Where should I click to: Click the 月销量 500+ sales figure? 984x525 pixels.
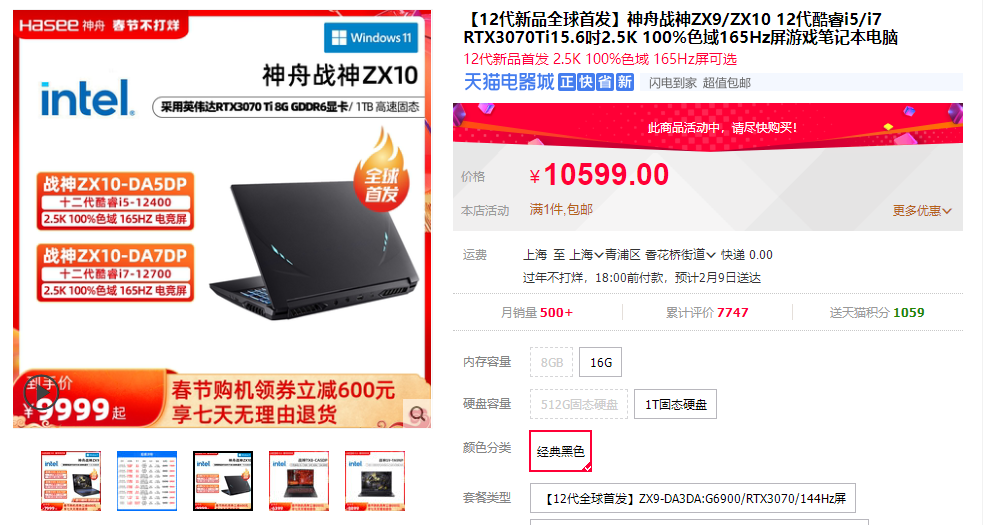(537, 312)
